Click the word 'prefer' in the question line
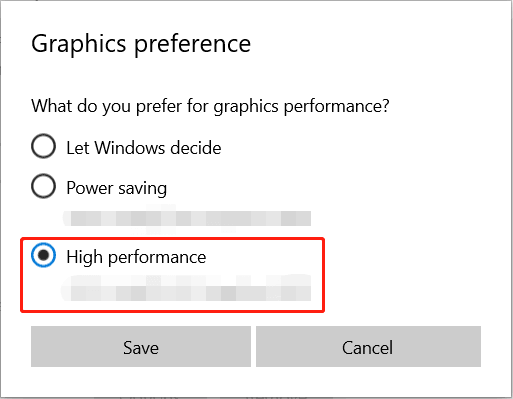 (159, 107)
